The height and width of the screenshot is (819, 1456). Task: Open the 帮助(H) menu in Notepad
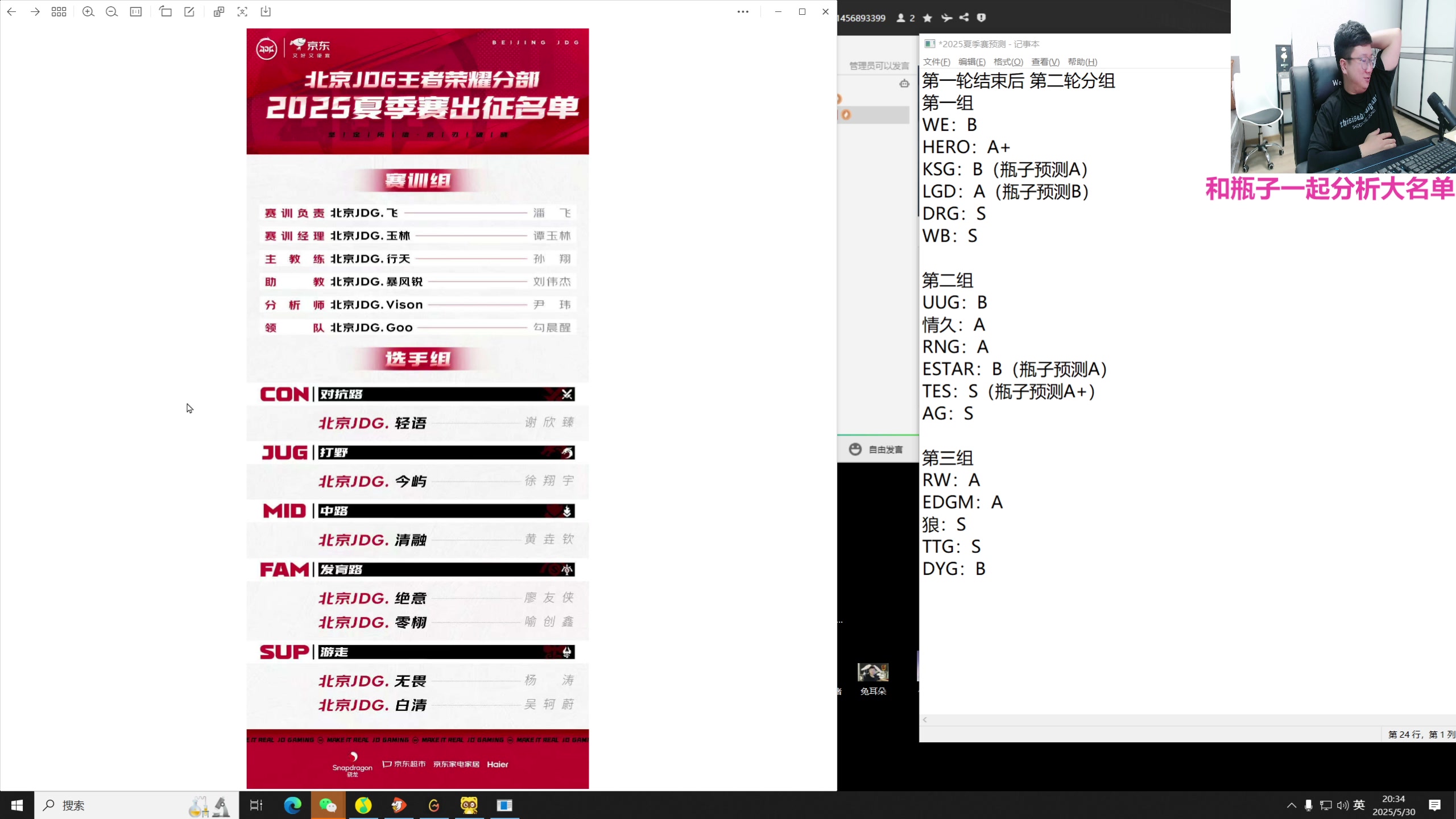click(x=1082, y=62)
